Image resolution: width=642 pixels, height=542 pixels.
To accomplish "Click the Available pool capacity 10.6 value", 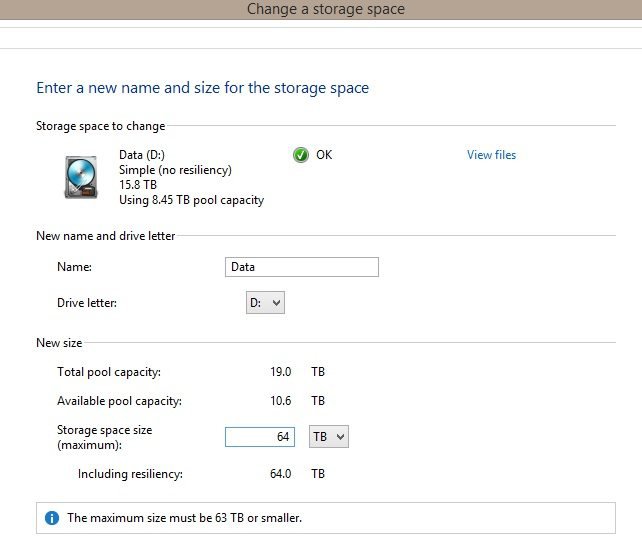I will pos(280,400).
